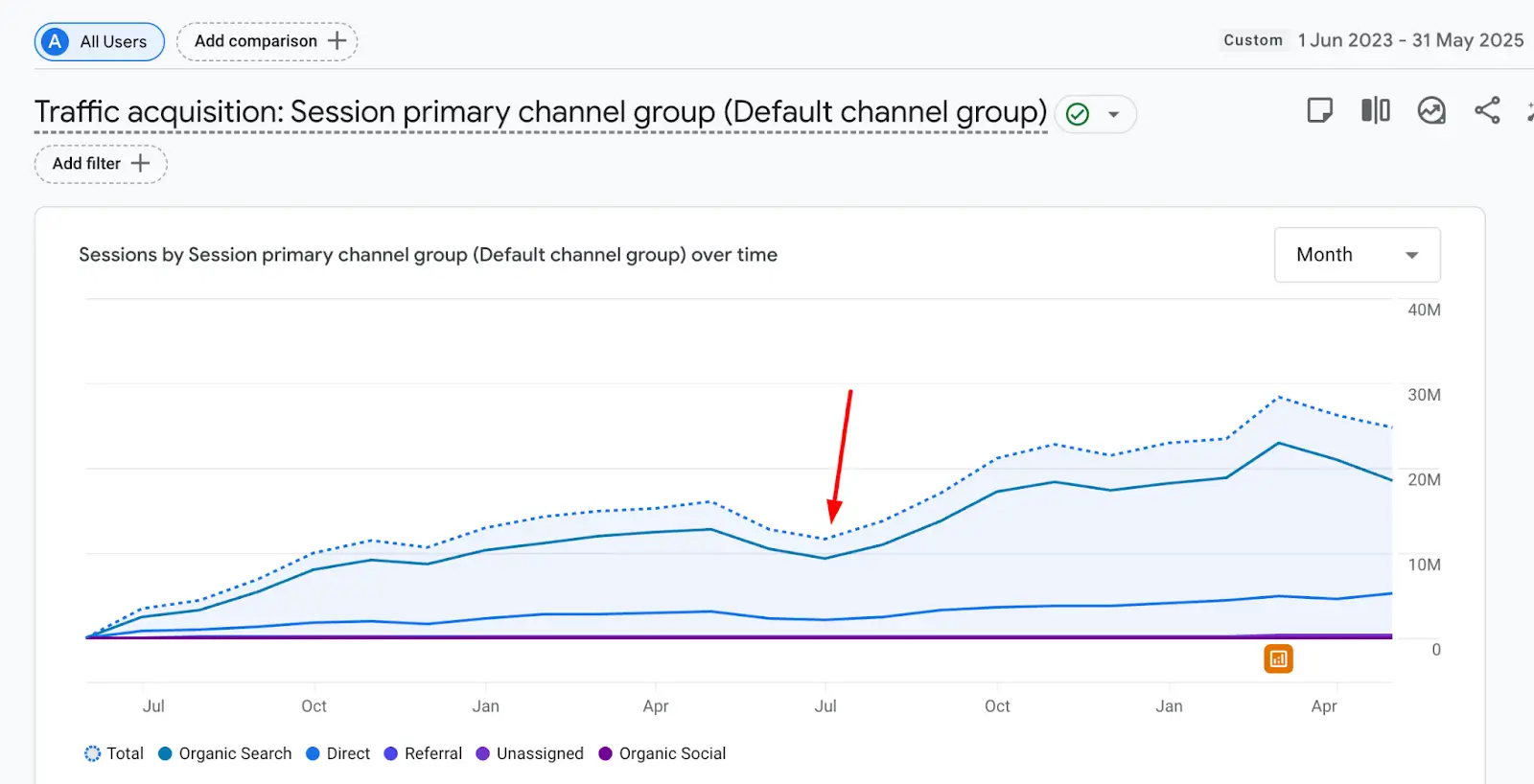
Task: Click the Referral legend color dot
Action: pos(391,754)
